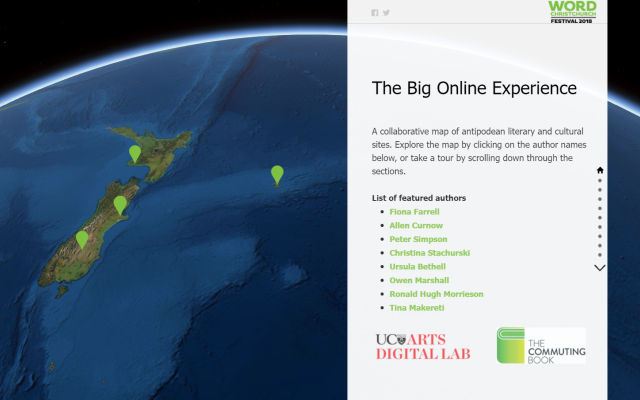
Task: Jump to the last section navigation dot
Action: (600, 255)
